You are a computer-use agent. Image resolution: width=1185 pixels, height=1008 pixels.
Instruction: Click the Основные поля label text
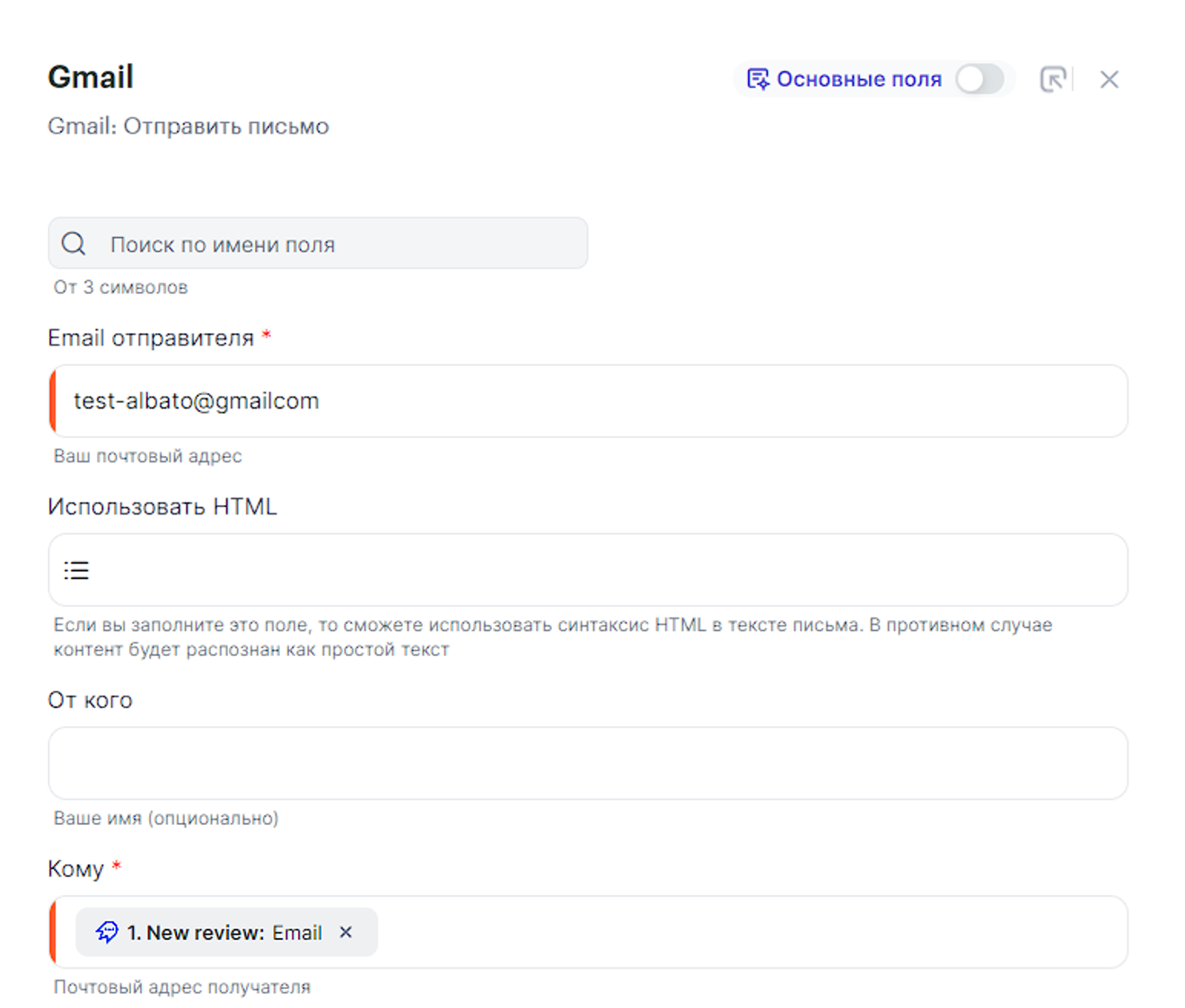point(858,79)
